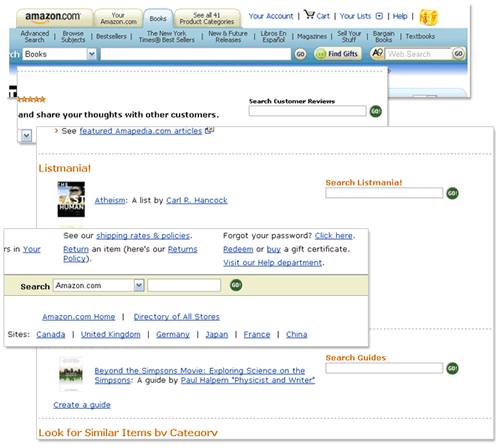Open Bestsellers menu item

point(111,36)
